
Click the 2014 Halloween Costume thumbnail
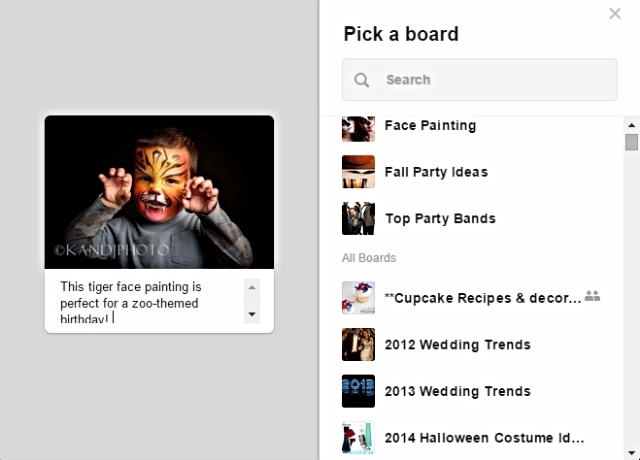pyautogui.click(x=358, y=438)
